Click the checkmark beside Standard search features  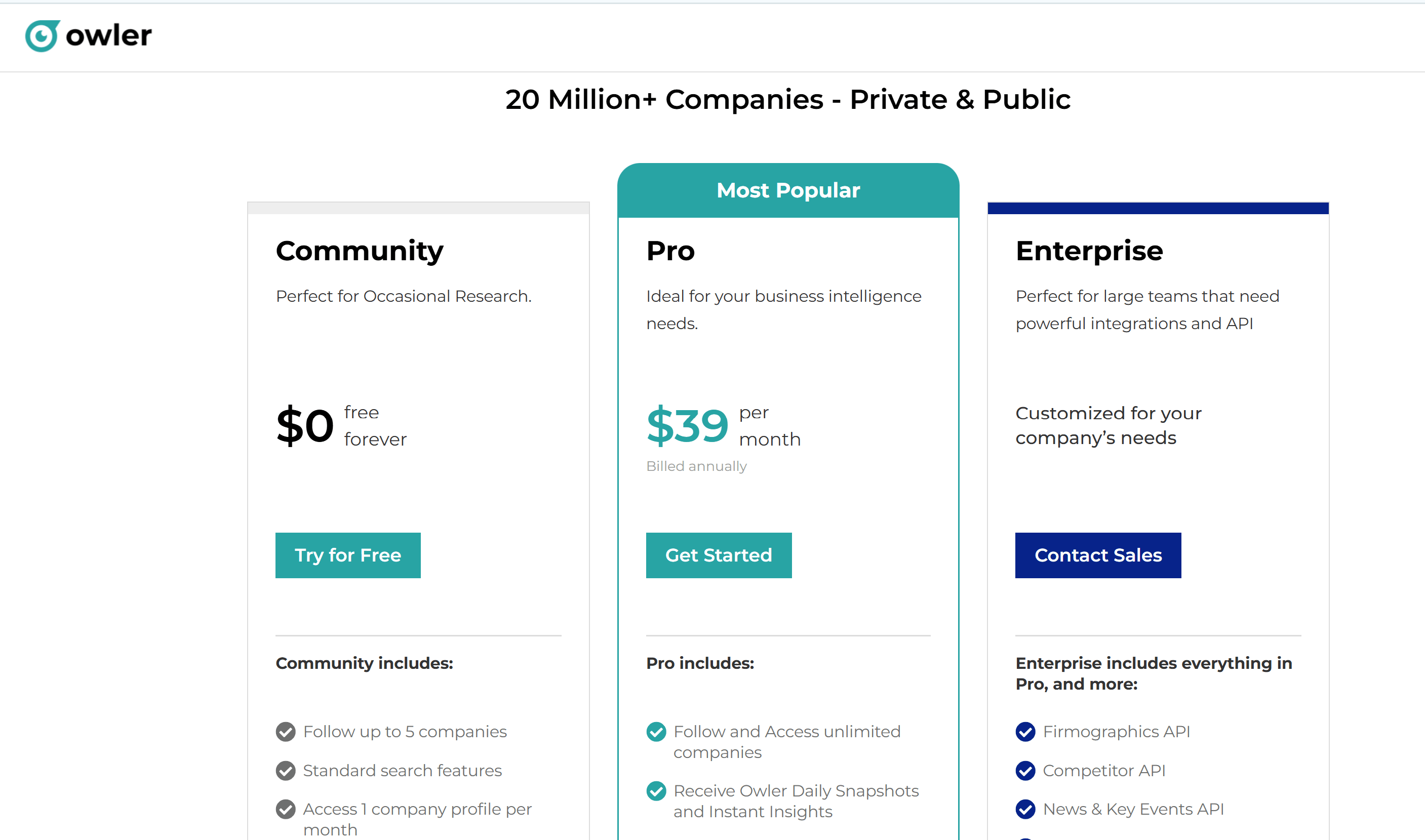286,770
